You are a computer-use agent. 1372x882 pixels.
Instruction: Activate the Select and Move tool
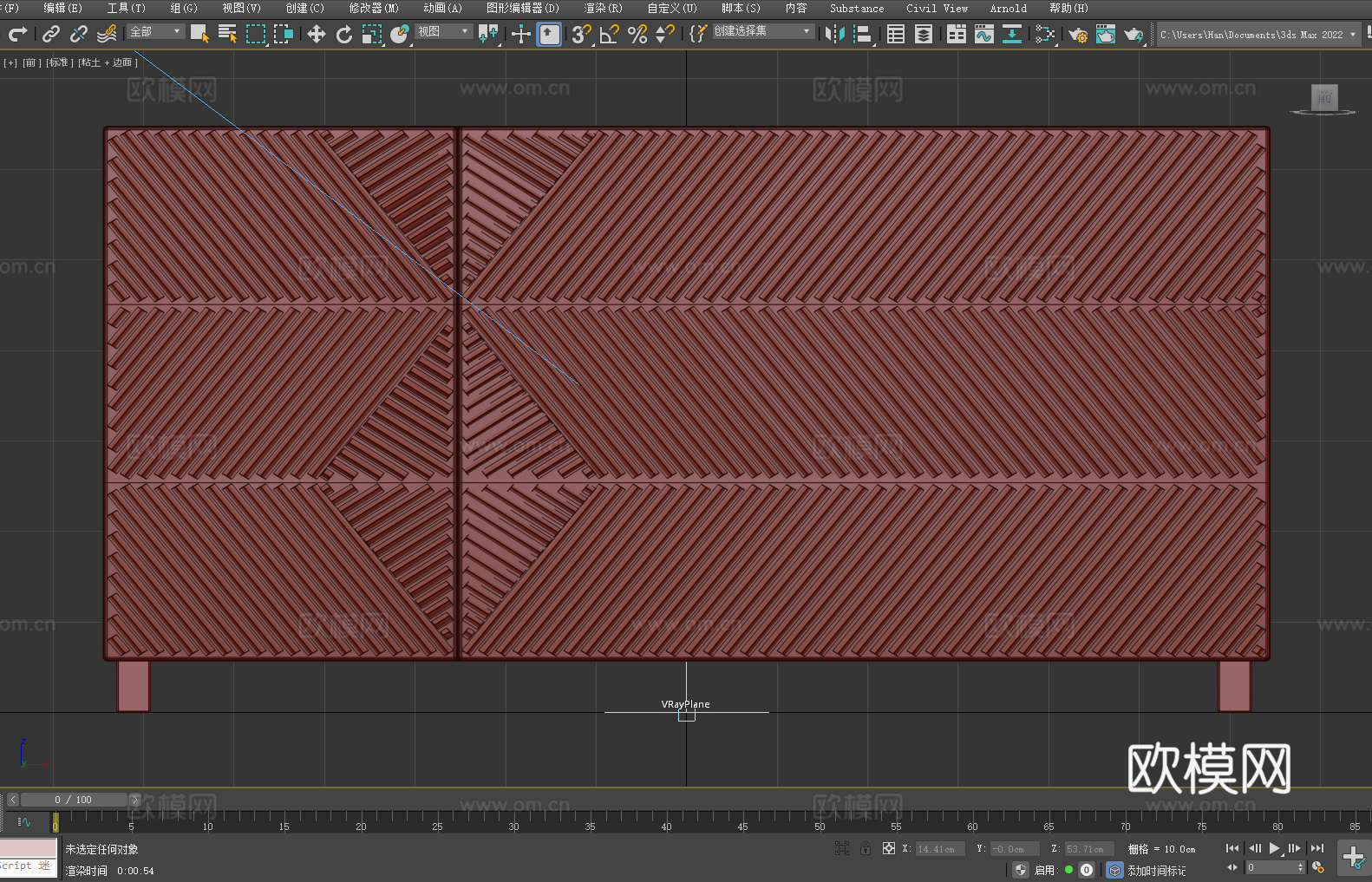tap(317, 34)
